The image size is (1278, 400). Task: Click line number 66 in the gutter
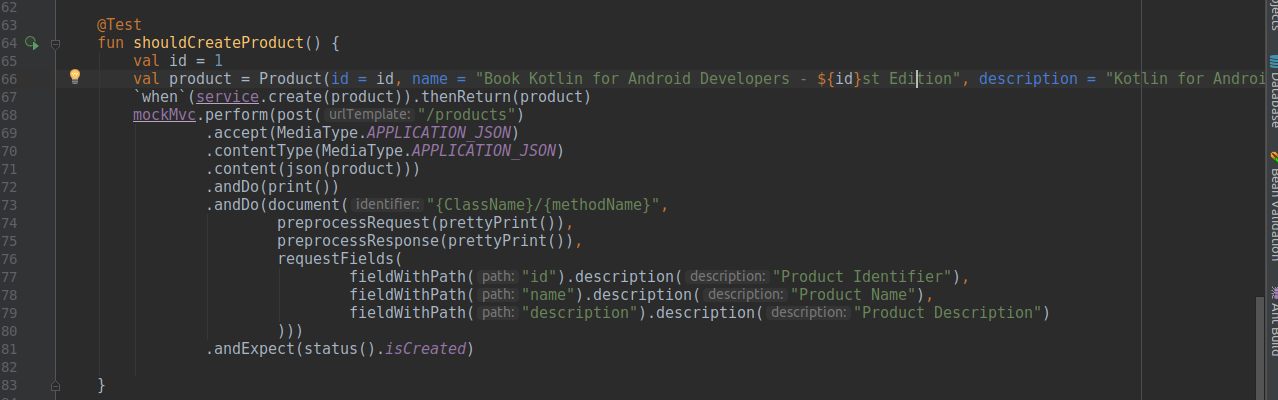tap(9, 78)
